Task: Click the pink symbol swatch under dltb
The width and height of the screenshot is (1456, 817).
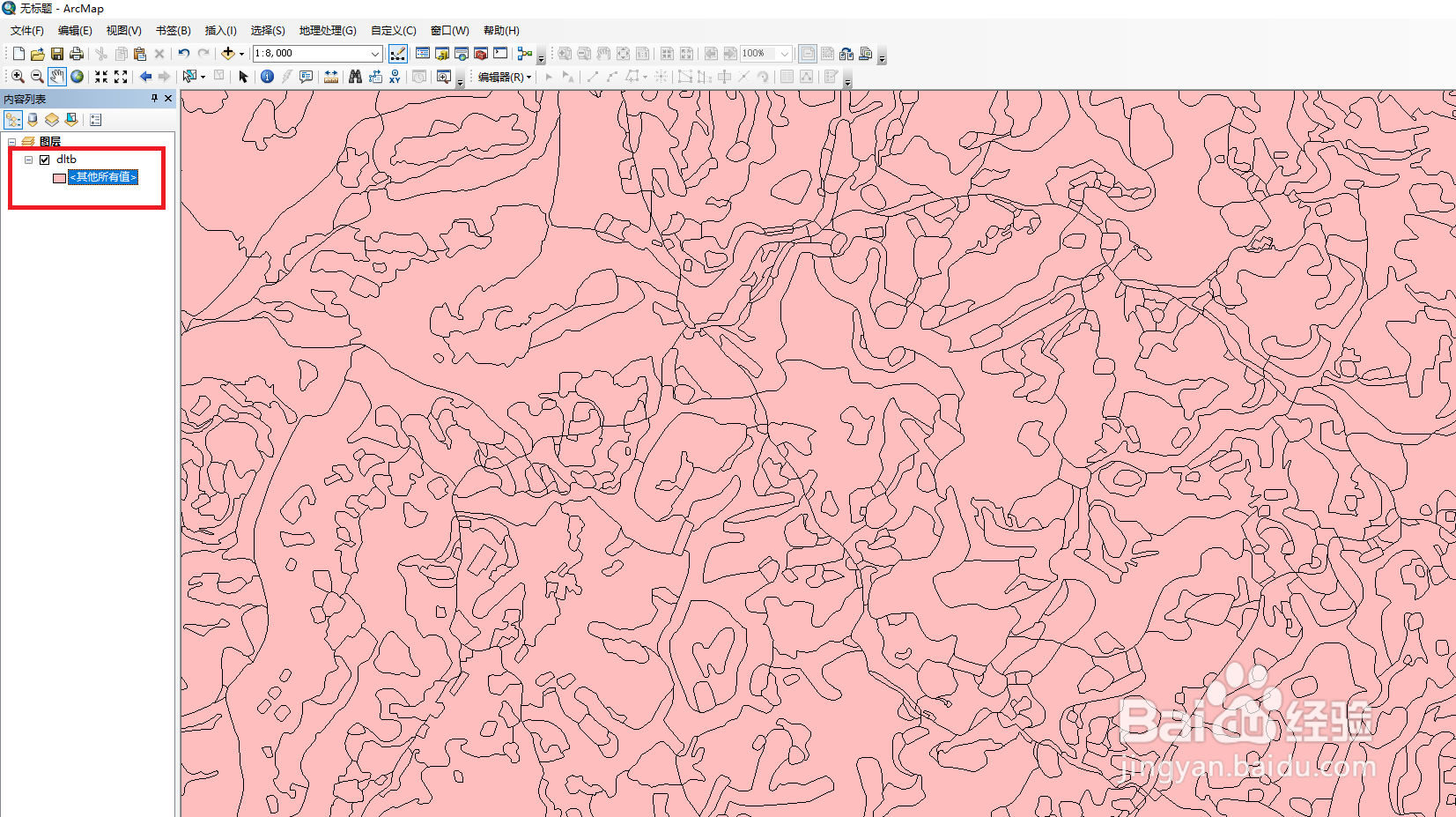Action: pyautogui.click(x=59, y=178)
